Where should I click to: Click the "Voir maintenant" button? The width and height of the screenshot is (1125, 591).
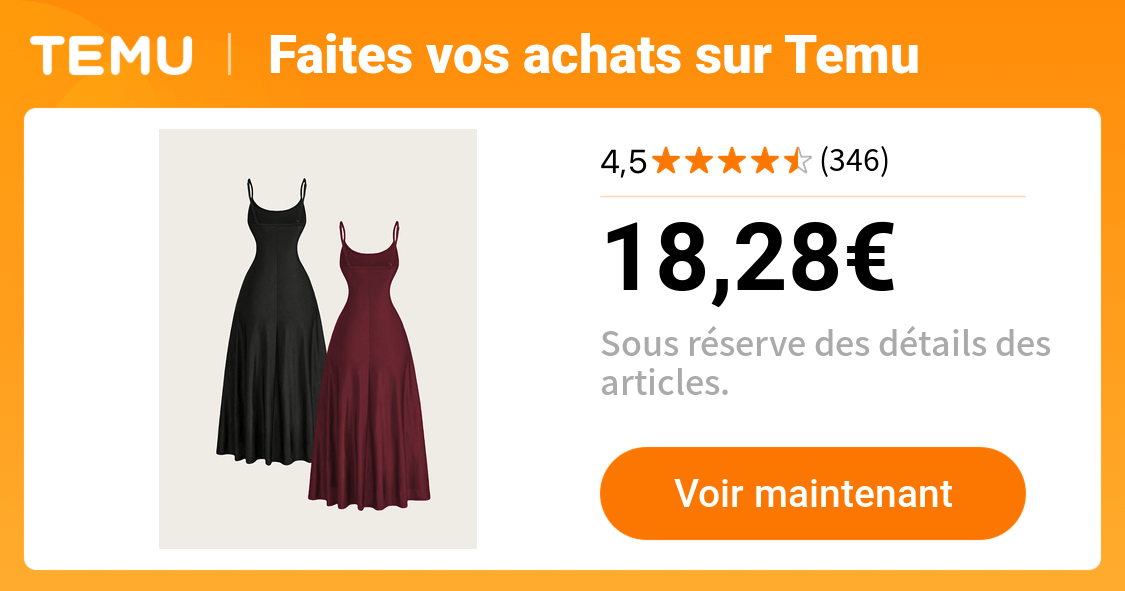[x=813, y=493]
